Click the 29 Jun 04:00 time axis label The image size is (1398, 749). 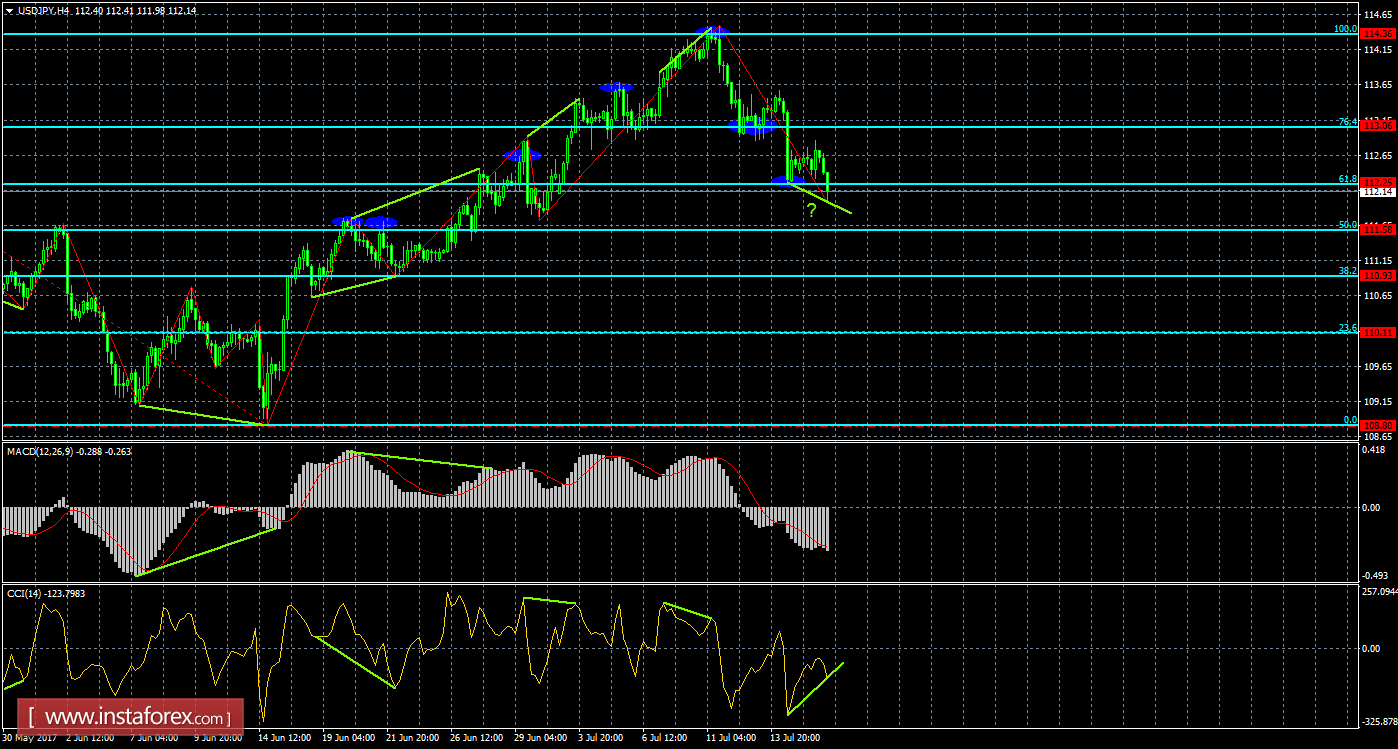pos(542,738)
